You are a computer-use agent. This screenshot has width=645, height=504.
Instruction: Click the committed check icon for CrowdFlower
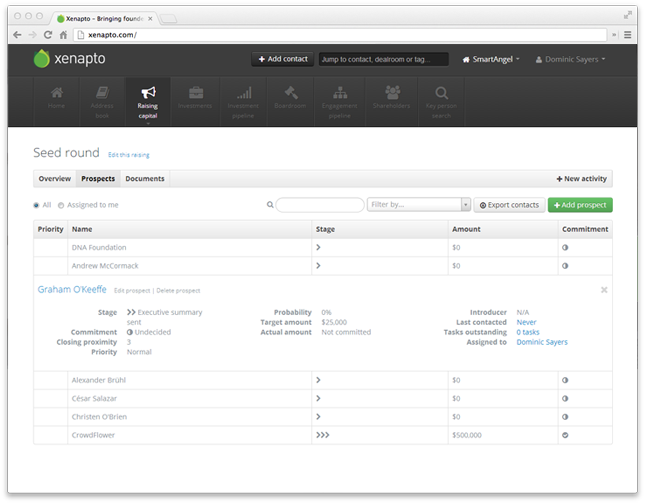tap(565, 435)
